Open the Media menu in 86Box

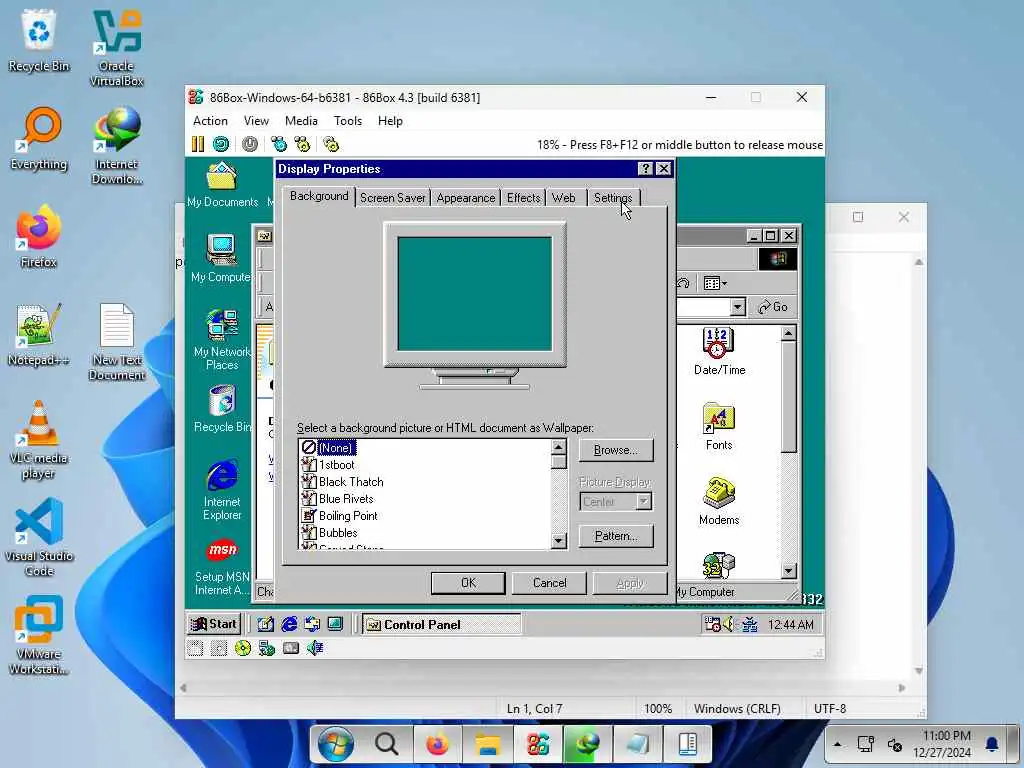301,121
